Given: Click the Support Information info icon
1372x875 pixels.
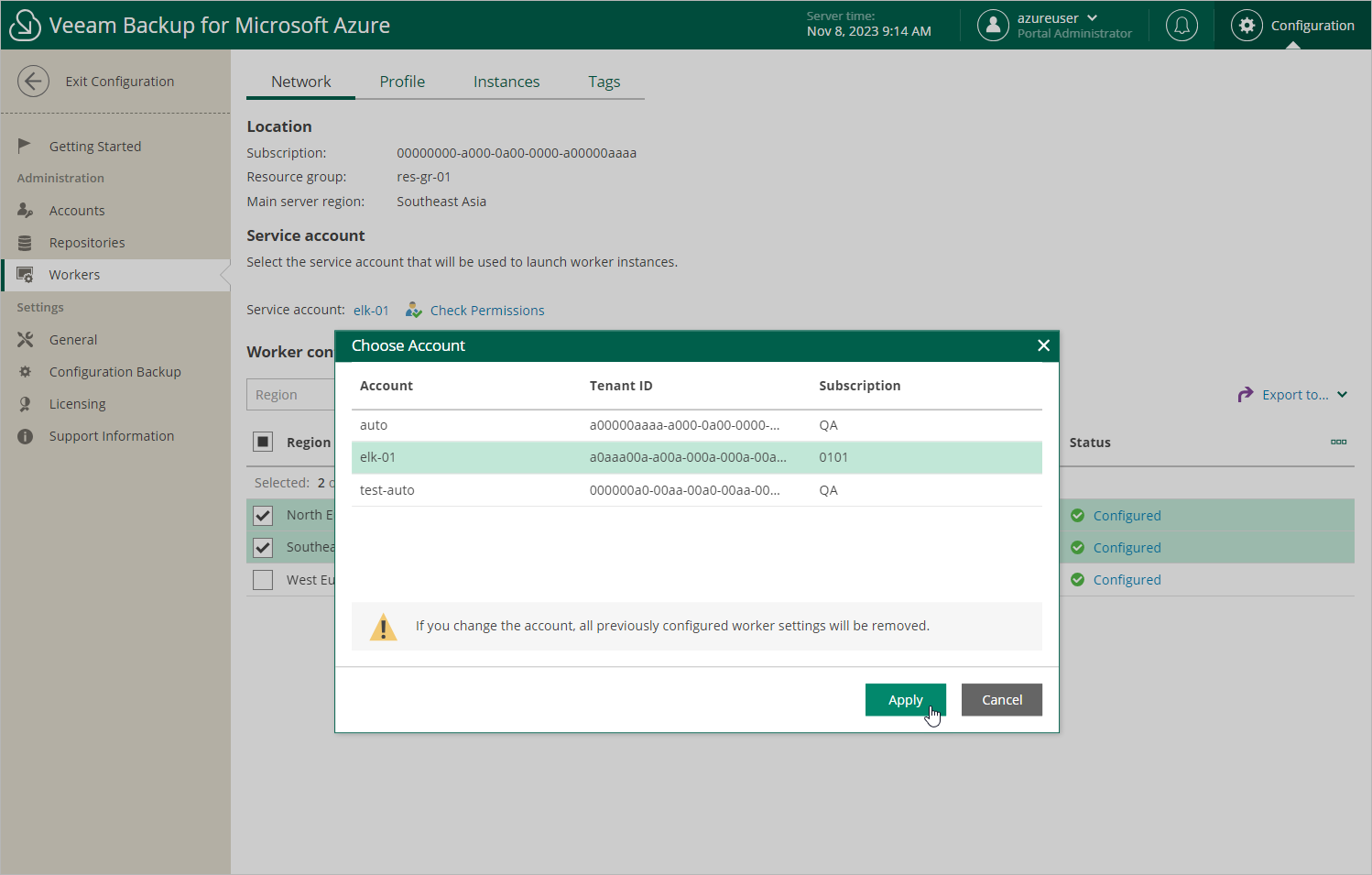Looking at the screenshot, I should click(x=25, y=436).
